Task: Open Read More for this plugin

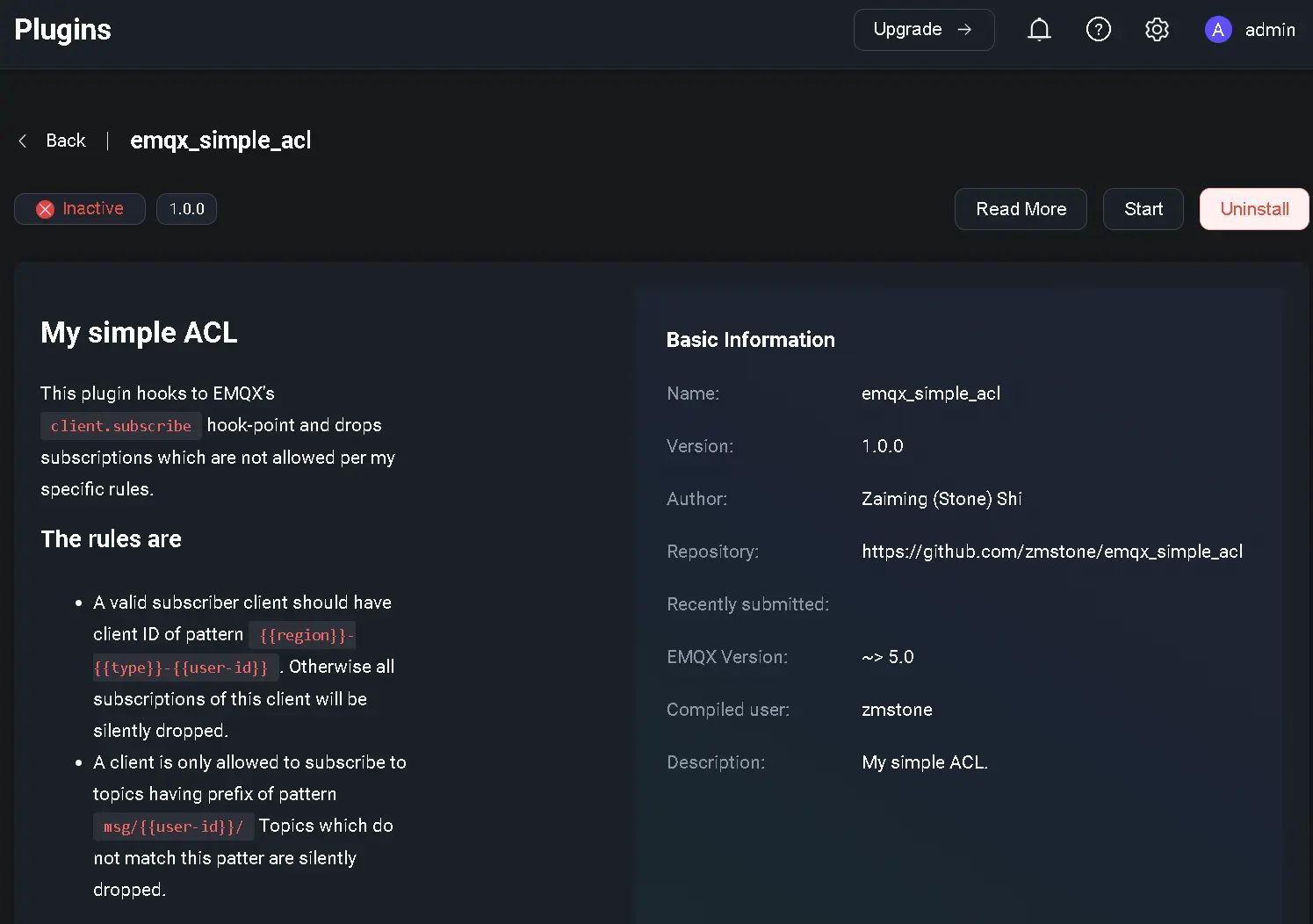Action: coord(1021,209)
